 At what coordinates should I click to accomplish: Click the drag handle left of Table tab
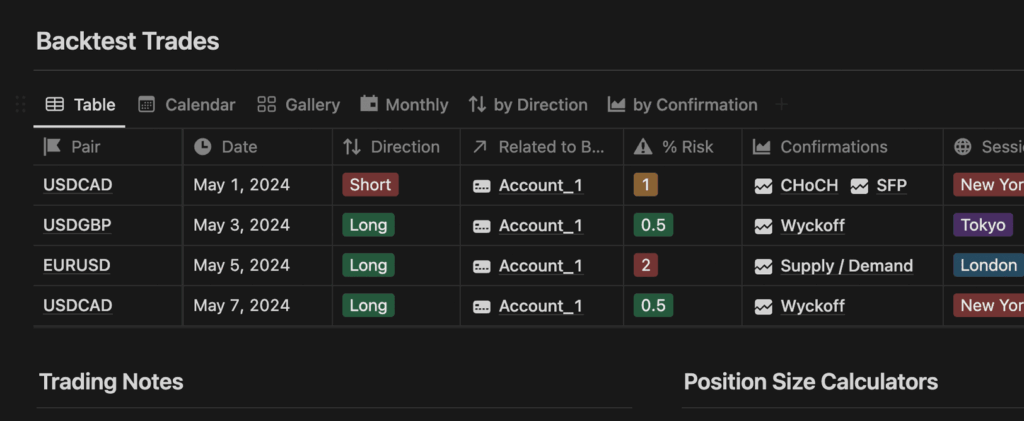point(20,104)
